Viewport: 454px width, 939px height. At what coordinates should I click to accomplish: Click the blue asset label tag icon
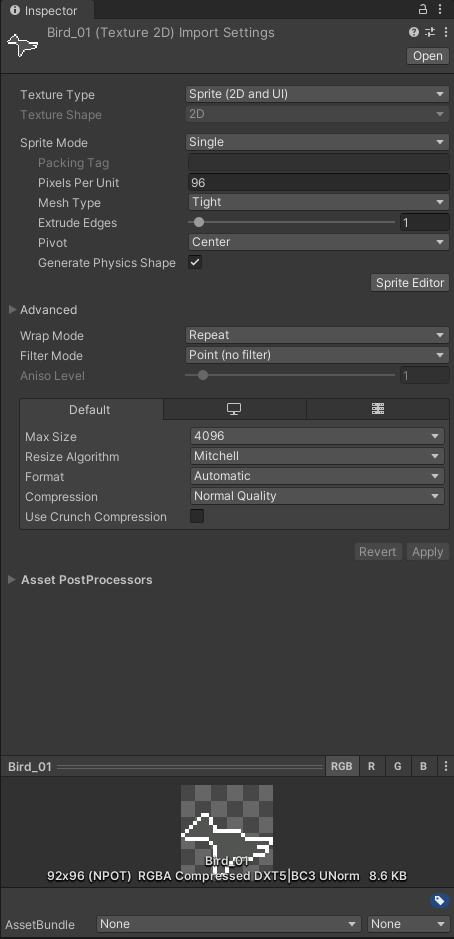[439, 901]
